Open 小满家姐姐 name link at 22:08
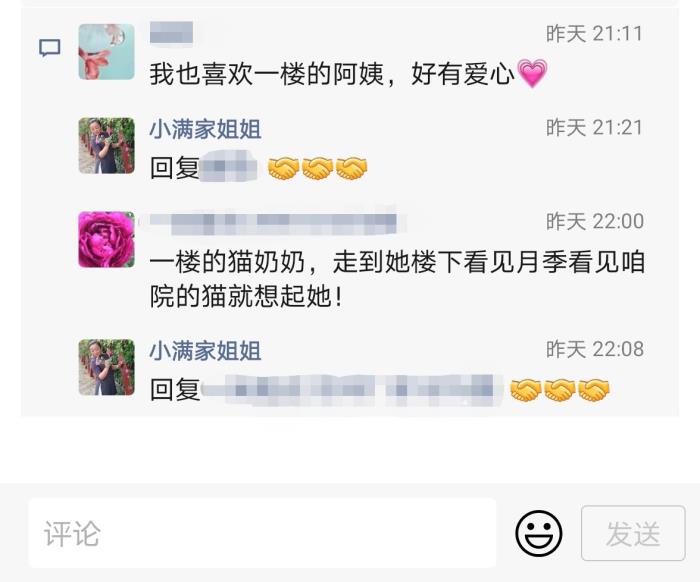Screen dimensions: 700x582 coord(205,350)
